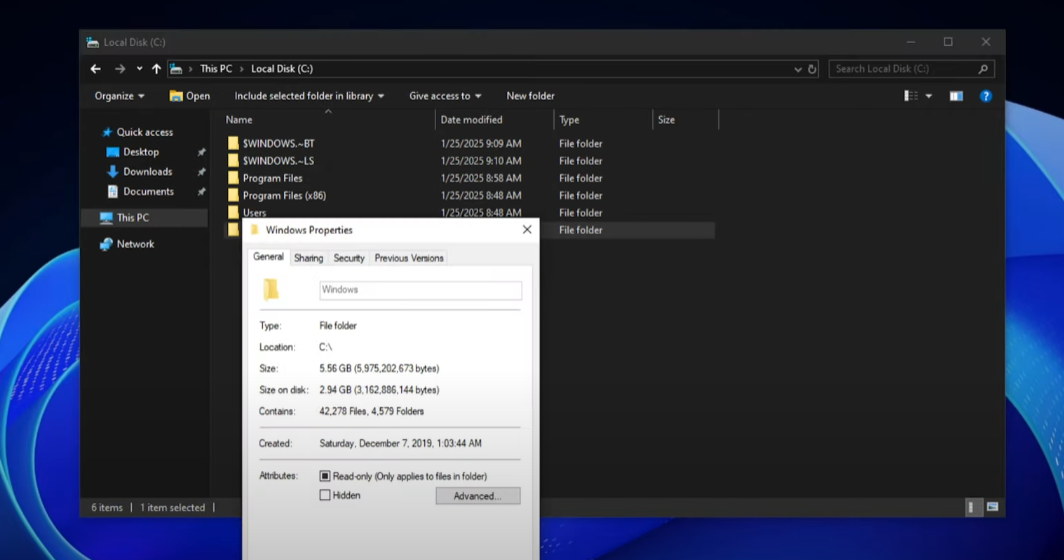
Task: Open Downloads in the navigation pane
Action: point(140,172)
